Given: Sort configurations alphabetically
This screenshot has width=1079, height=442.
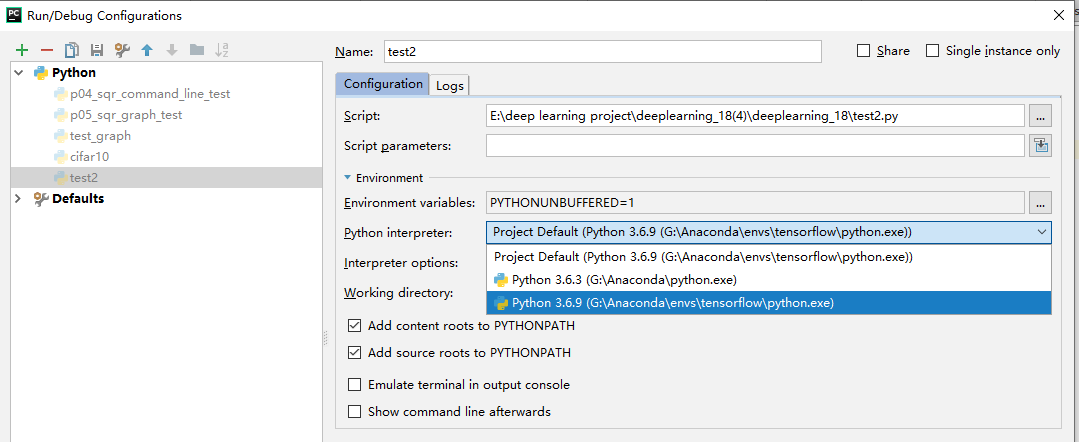Looking at the screenshot, I should pyautogui.click(x=222, y=50).
